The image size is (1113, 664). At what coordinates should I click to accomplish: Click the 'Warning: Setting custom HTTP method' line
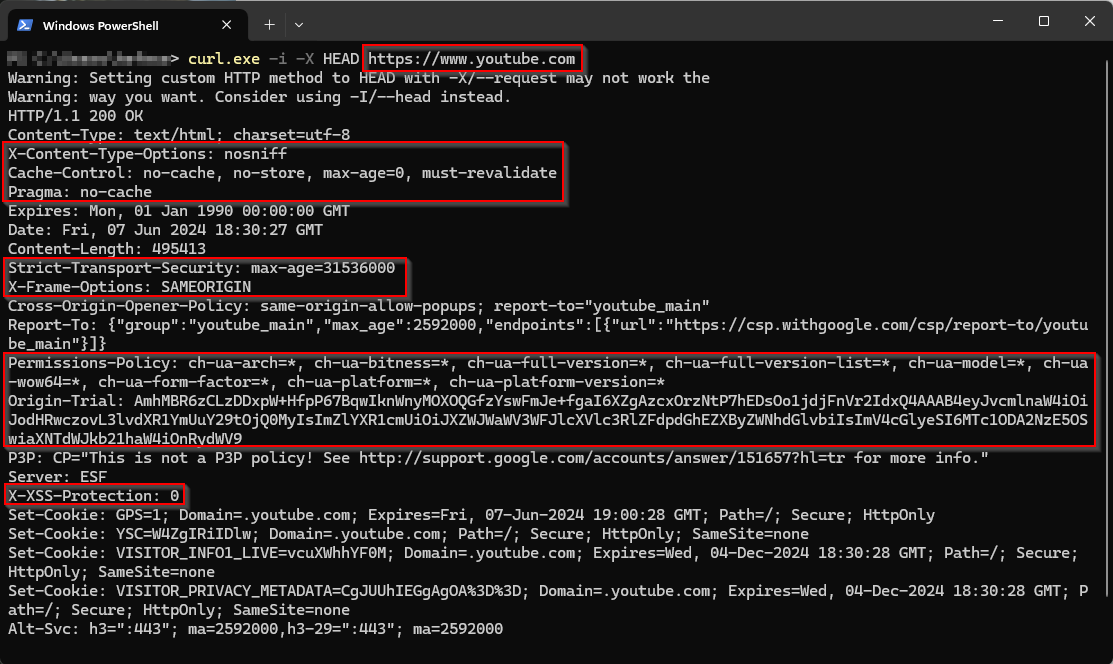(x=358, y=78)
